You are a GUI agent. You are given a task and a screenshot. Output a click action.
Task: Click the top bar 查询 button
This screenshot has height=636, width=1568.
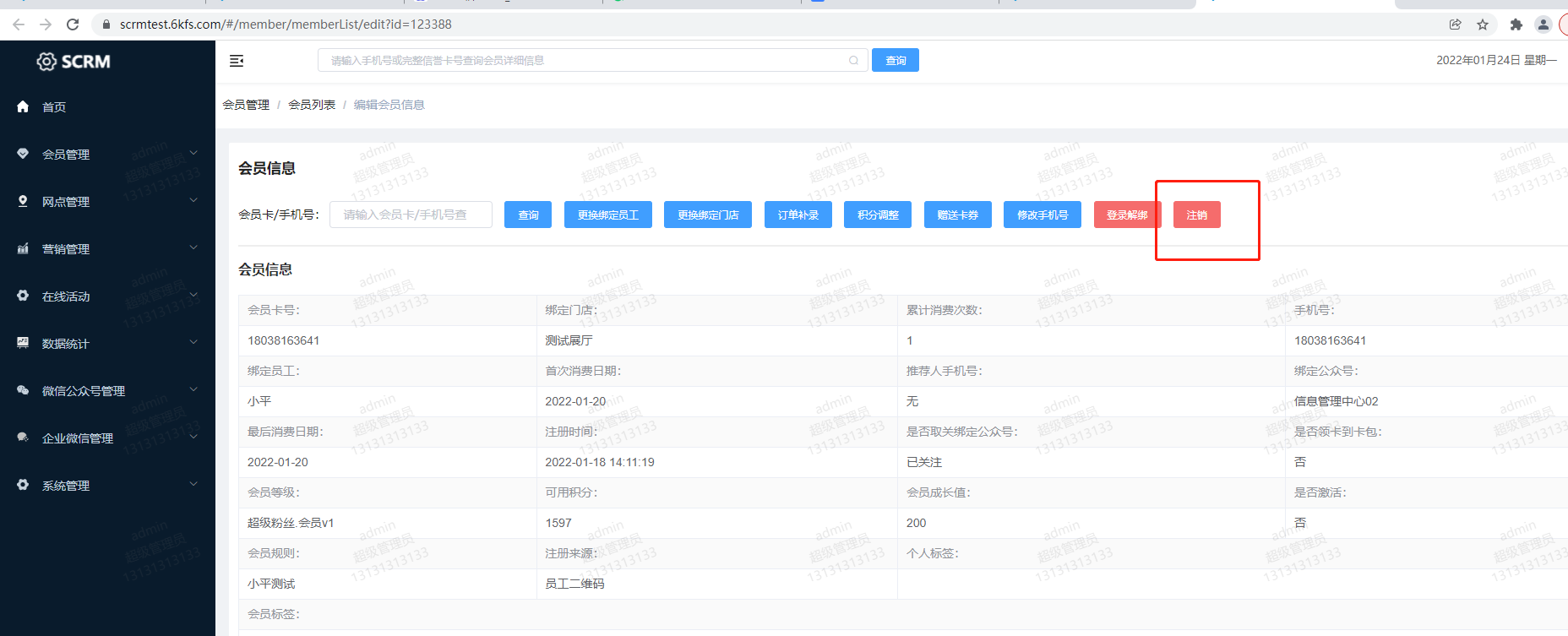896,60
